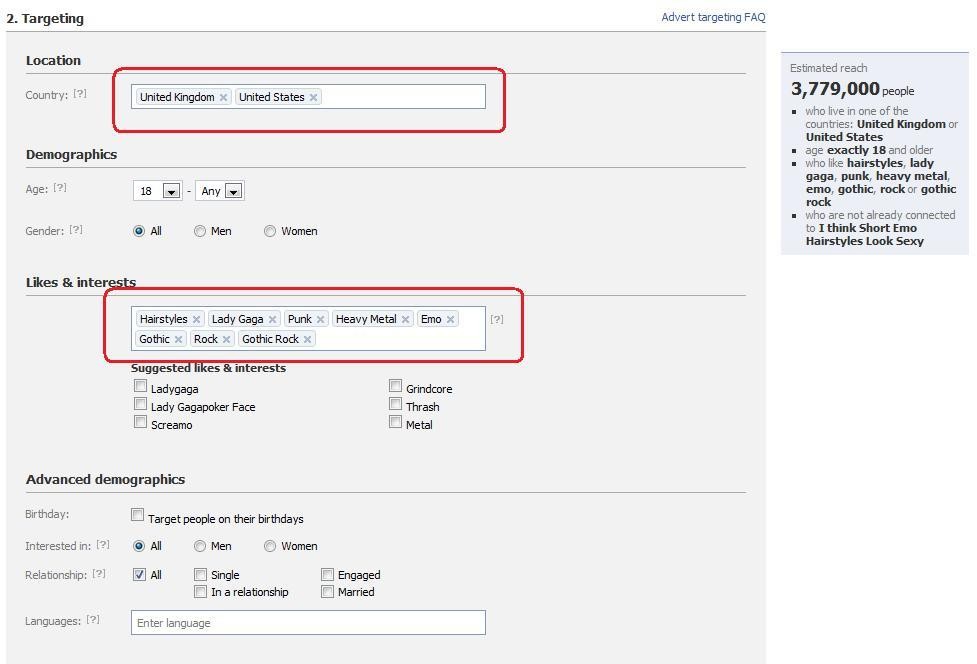Click the Languages help [?] link

93,620
